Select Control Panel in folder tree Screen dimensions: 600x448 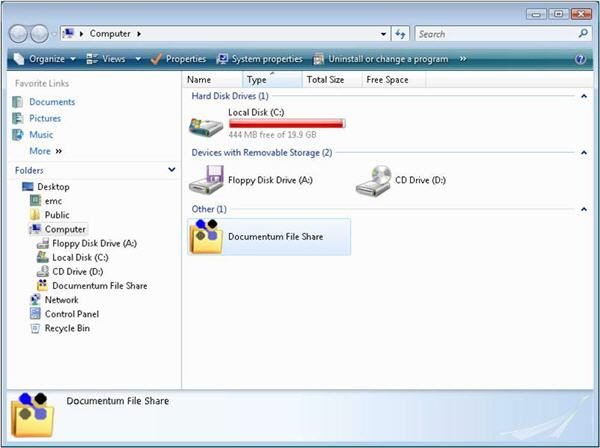[x=72, y=314]
